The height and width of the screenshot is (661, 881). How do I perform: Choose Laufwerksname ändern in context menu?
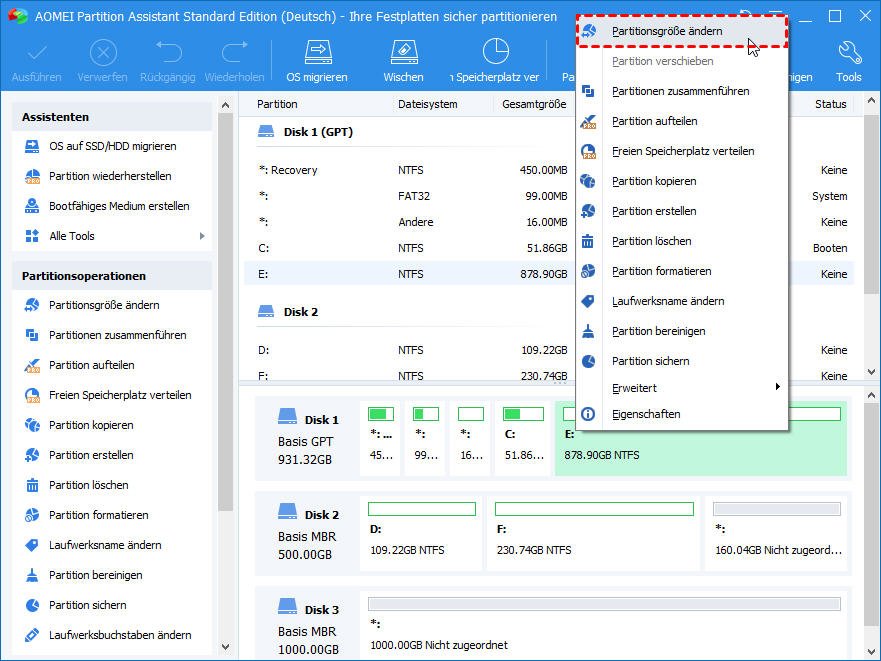click(682, 301)
